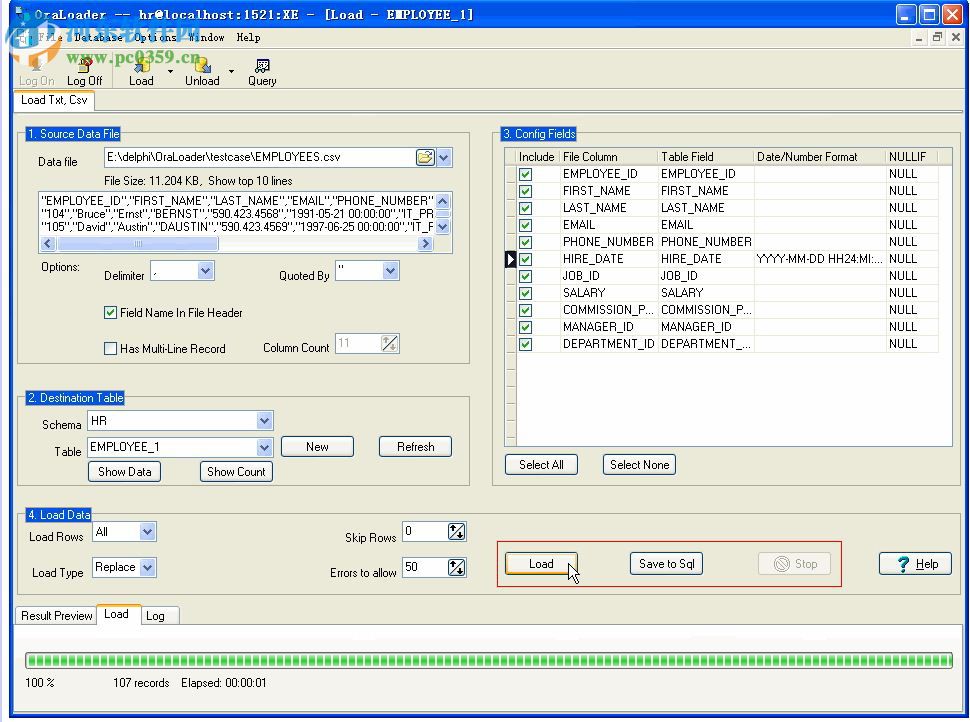Image resolution: width=970 pixels, height=722 pixels.
Task: Click the Save to Sql button
Action: click(x=666, y=564)
